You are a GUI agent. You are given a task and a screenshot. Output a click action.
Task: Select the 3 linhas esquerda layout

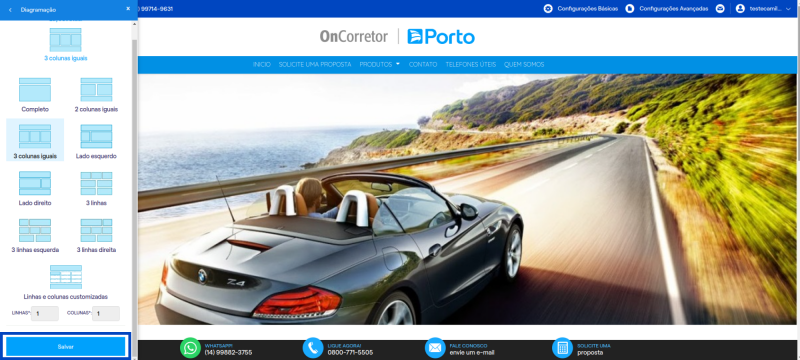click(35, 230)
